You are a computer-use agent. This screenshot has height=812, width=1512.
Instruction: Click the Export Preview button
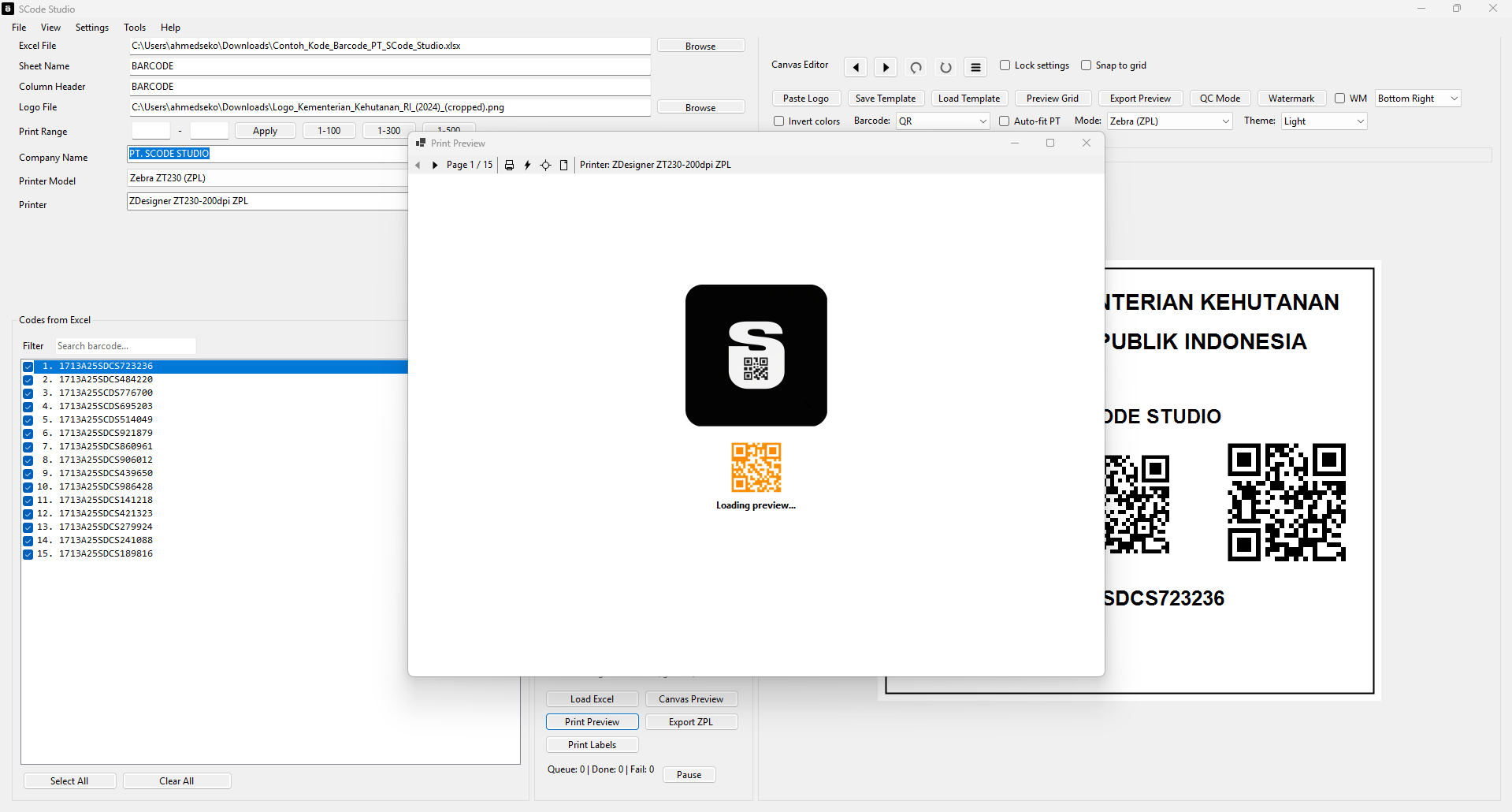click(x=1140, y=99)
